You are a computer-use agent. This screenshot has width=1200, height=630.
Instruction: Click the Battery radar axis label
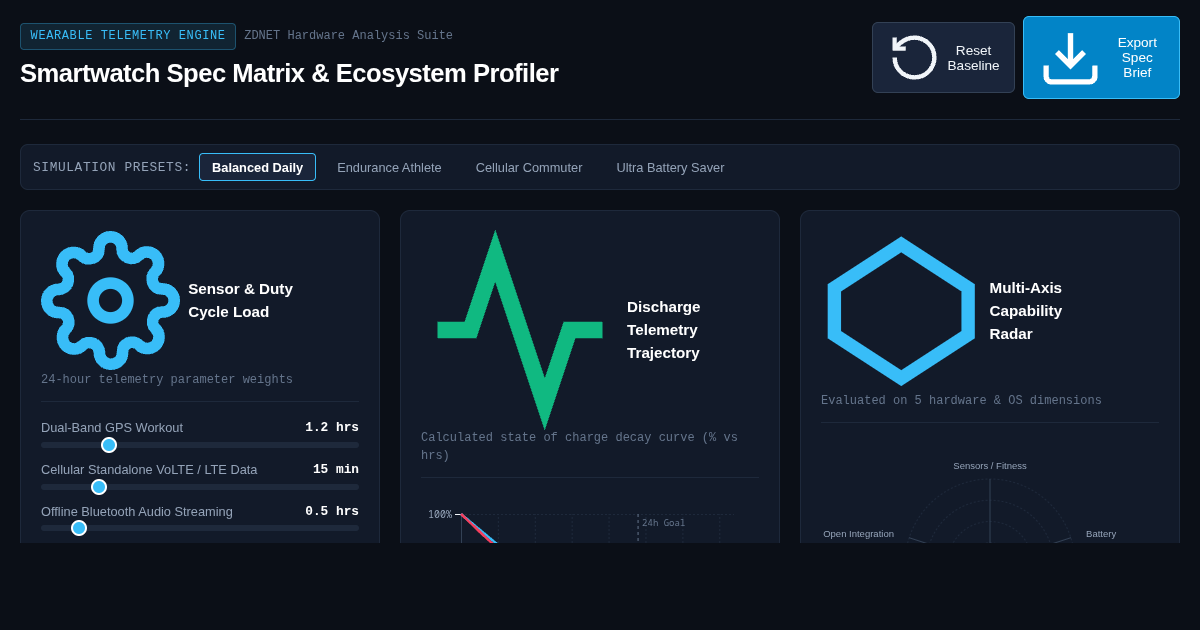tap(1101, 534)
